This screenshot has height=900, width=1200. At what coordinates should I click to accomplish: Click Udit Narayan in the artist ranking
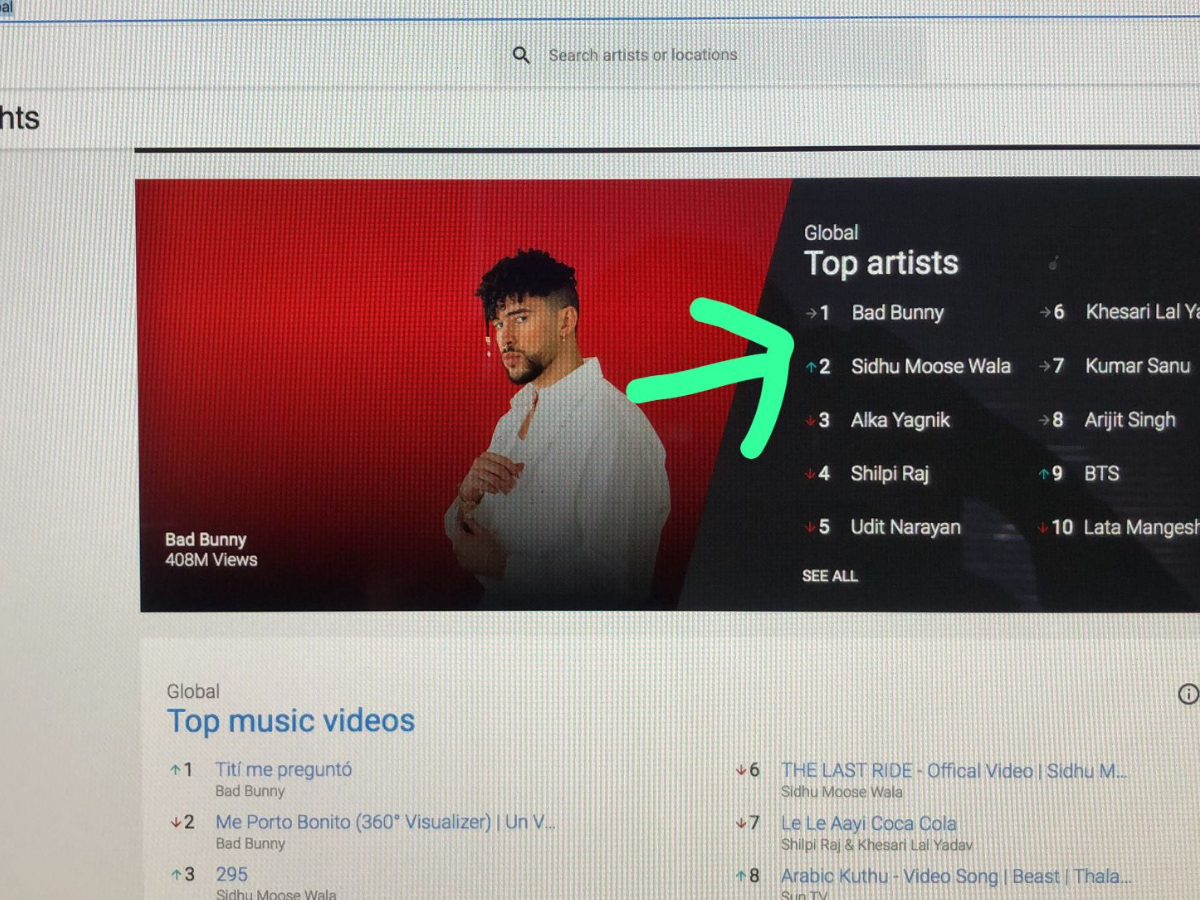(x=905, y=527)
